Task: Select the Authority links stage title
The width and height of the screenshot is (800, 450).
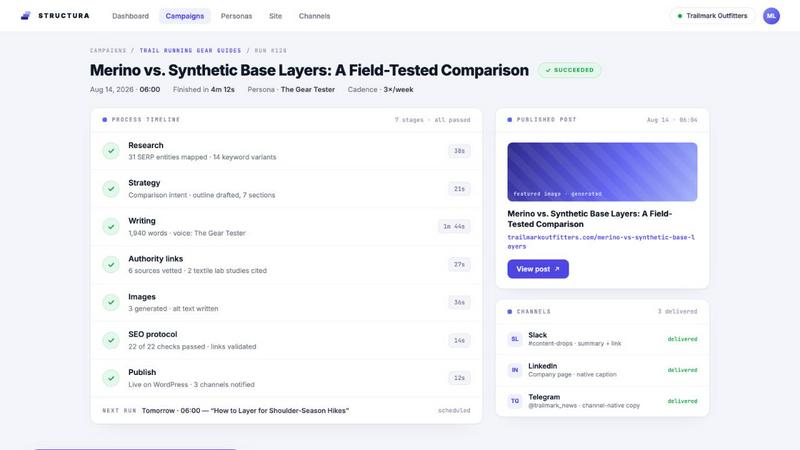Action: click(x=156, y=259)
